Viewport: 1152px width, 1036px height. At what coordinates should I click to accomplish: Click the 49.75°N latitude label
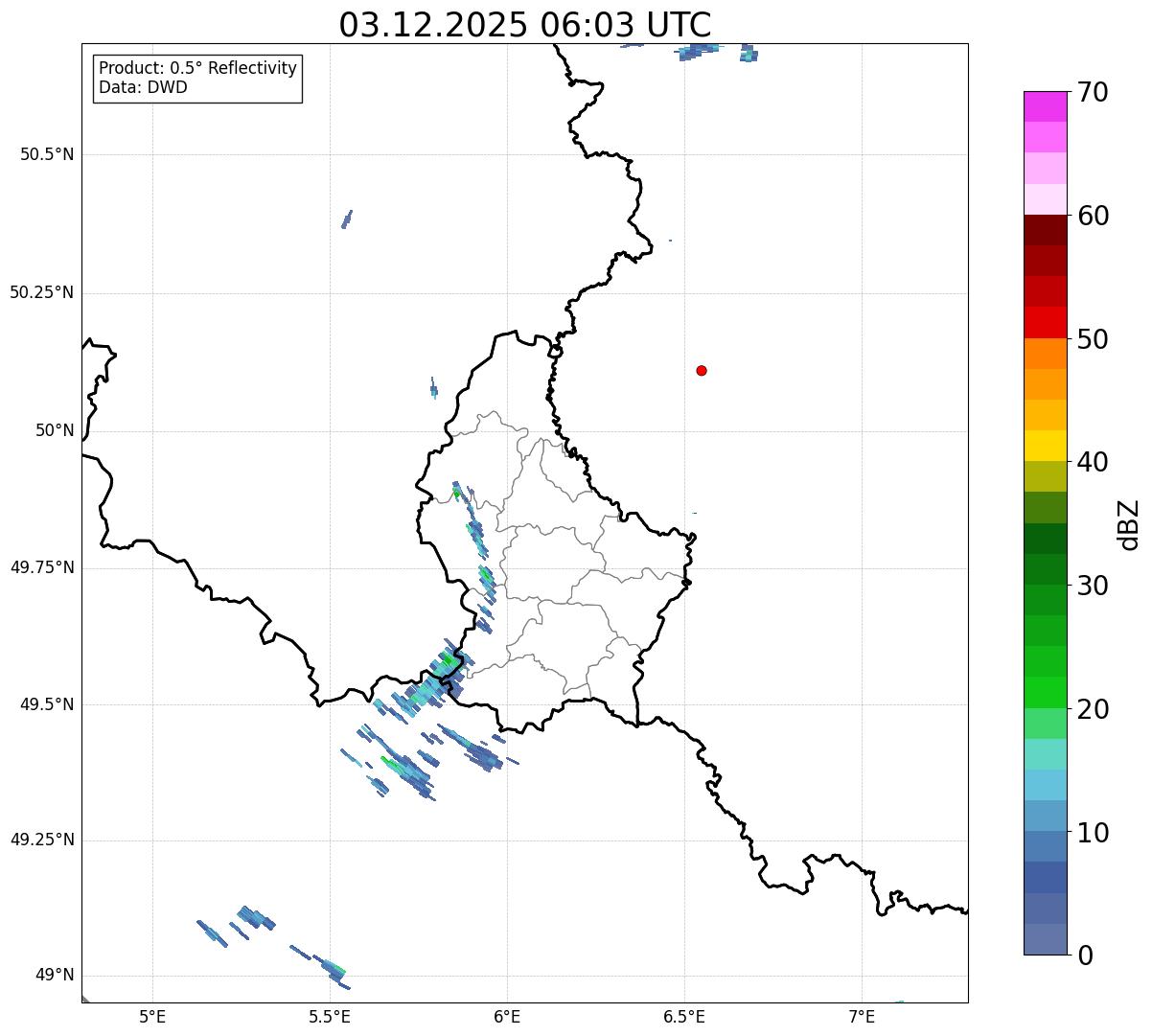pos(41,567)
